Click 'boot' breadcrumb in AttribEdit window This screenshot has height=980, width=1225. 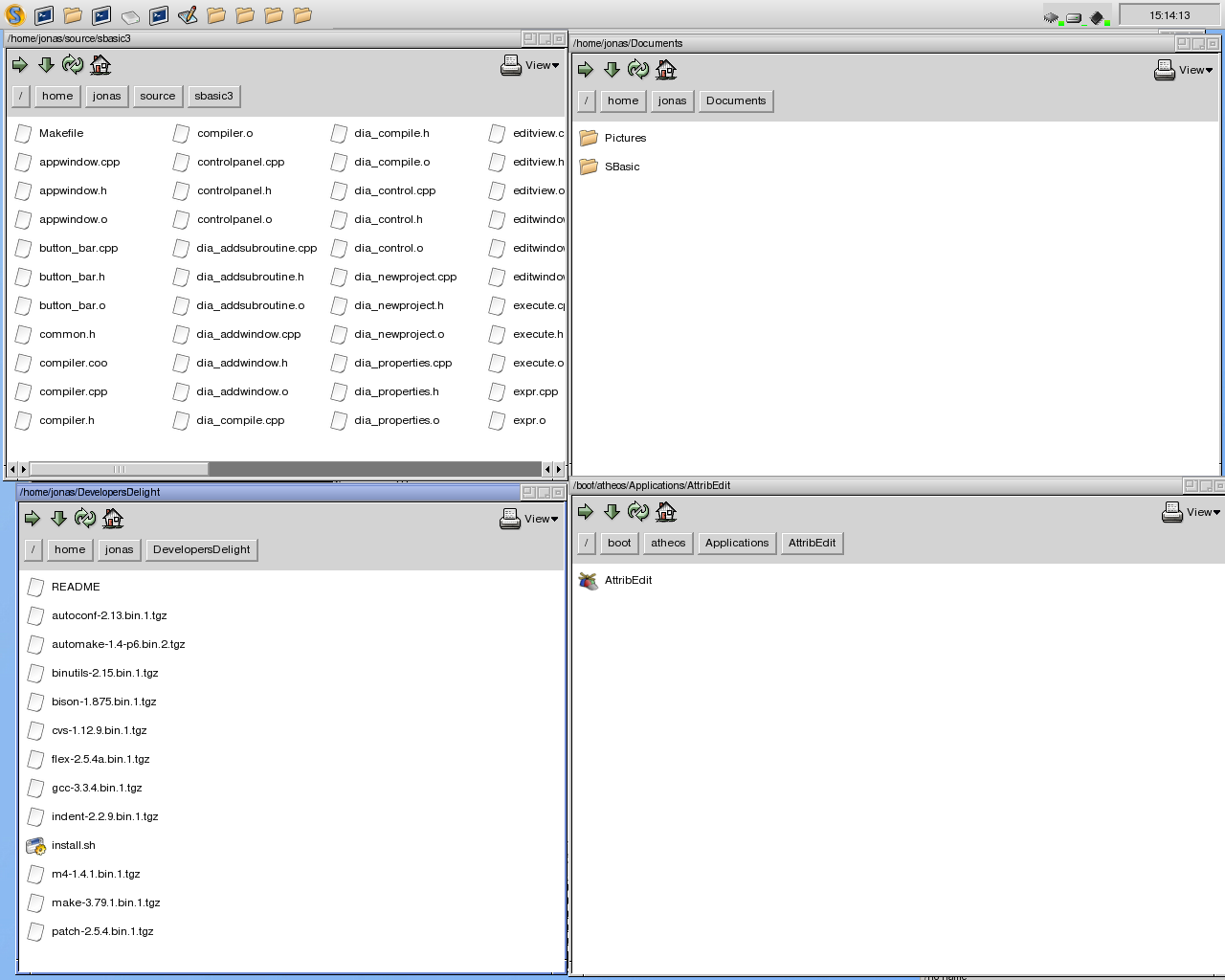coord(619,543)
